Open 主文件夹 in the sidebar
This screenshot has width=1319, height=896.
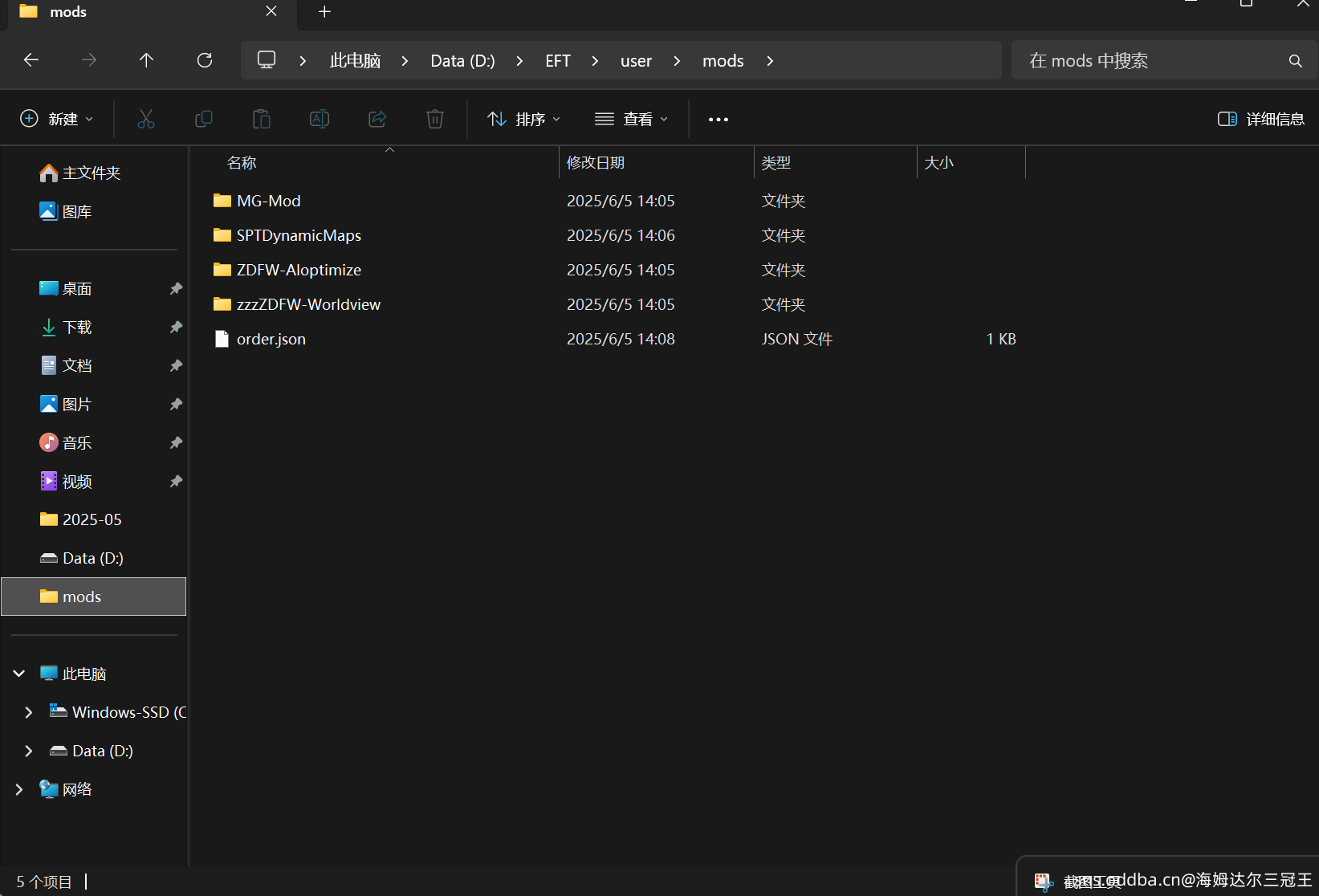(80, 173)
